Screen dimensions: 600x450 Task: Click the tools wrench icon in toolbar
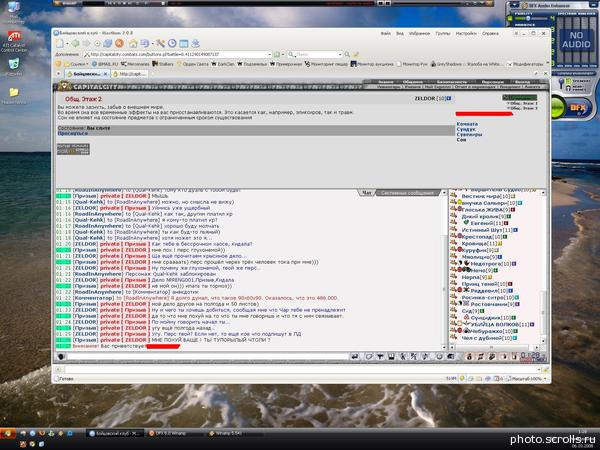[160, 43]
